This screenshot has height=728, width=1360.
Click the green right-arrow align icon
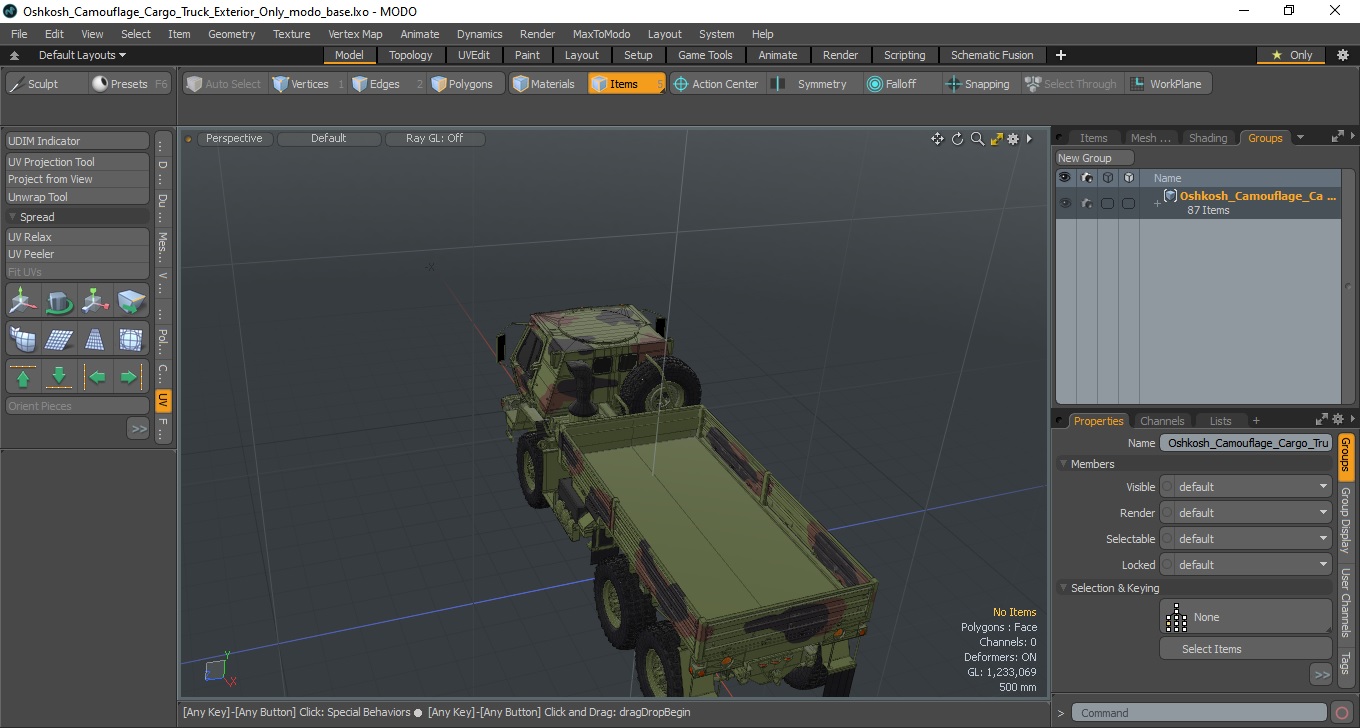coord(131,377)
